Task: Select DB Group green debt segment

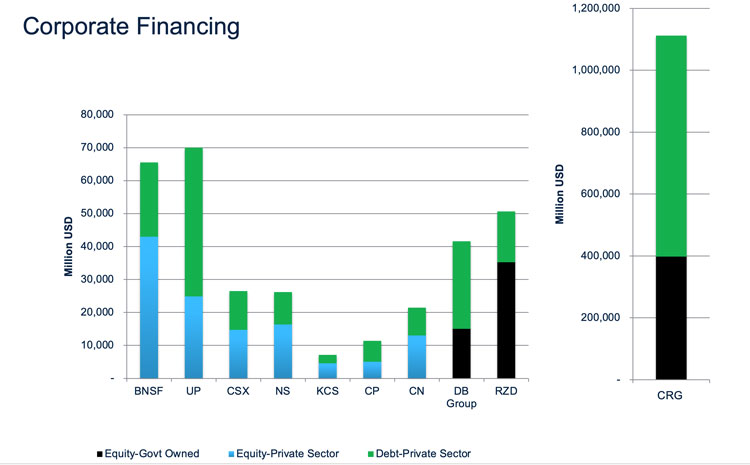Action: pyautogui.click(x=462, y=285)
